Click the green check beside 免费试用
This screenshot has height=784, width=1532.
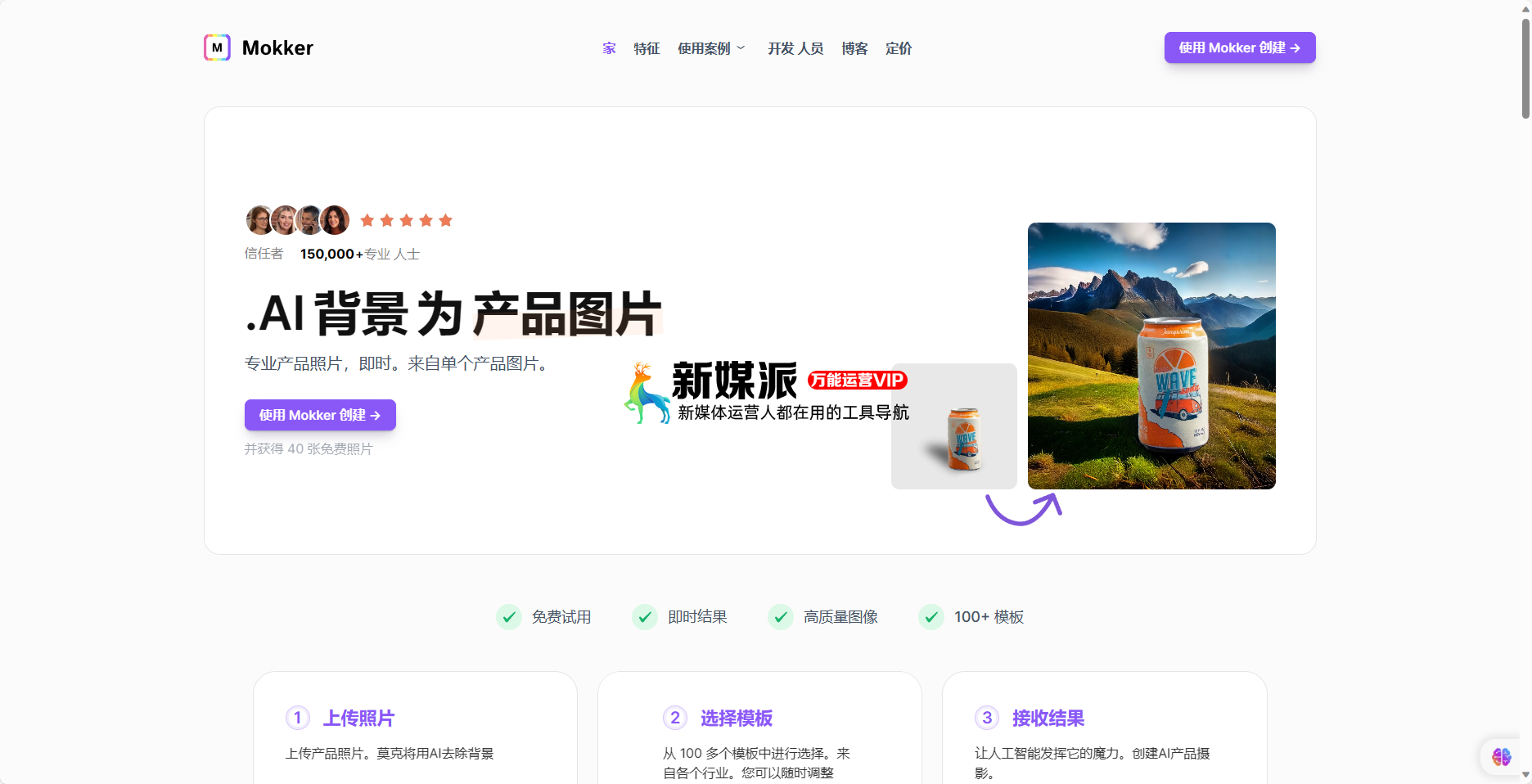point(509,617)
